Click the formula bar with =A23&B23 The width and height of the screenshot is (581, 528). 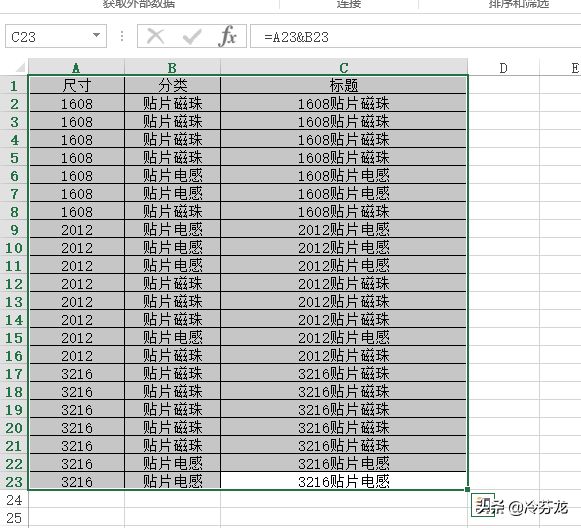pyautogui.click(x=416, y=36)
